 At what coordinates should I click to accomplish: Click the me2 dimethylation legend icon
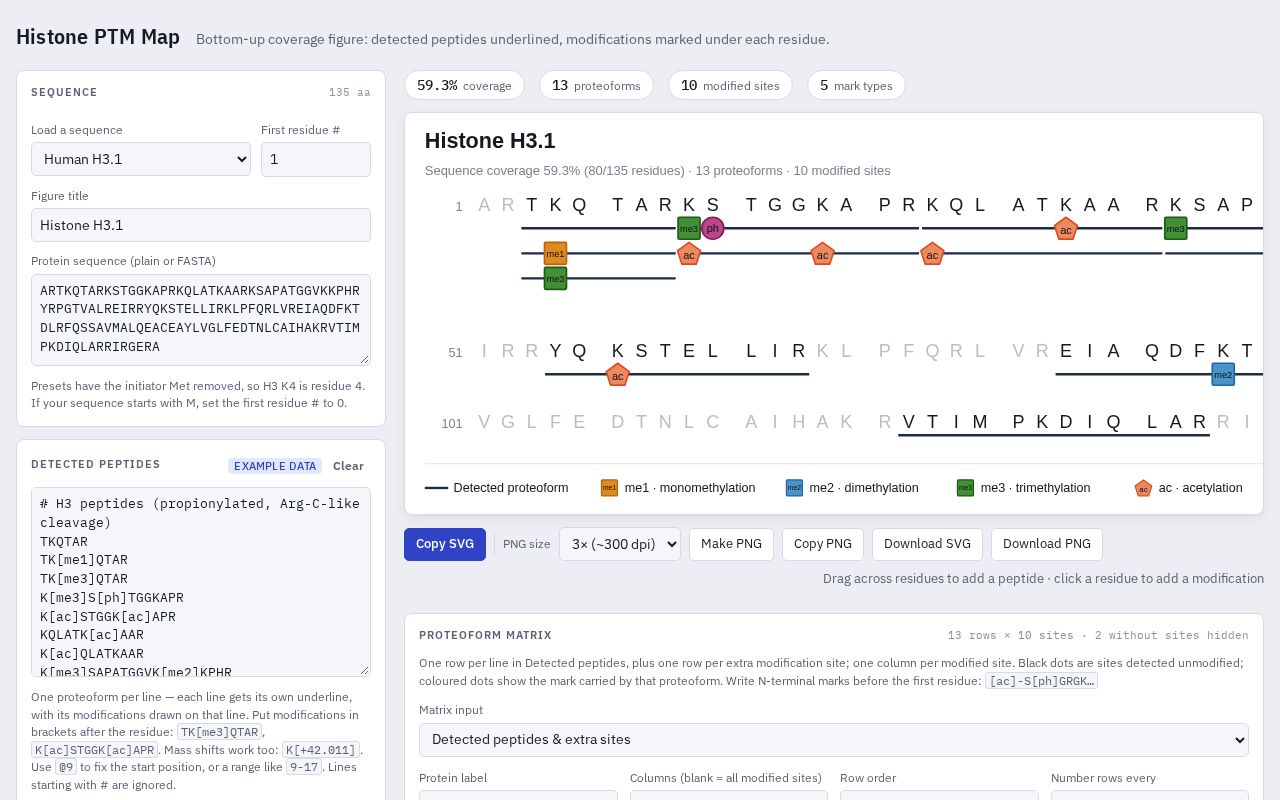[x=794, y=488]
